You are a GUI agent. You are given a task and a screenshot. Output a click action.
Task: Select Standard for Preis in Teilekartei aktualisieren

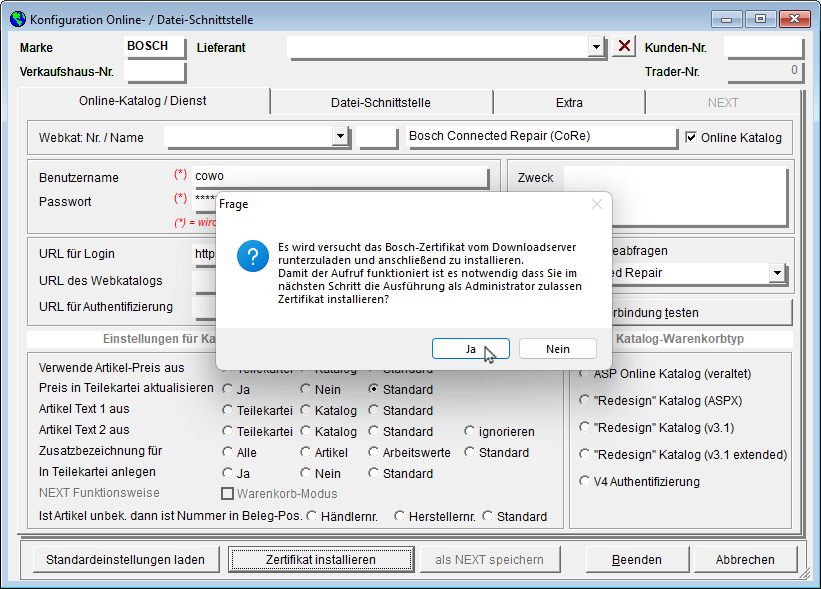(373, 389)
